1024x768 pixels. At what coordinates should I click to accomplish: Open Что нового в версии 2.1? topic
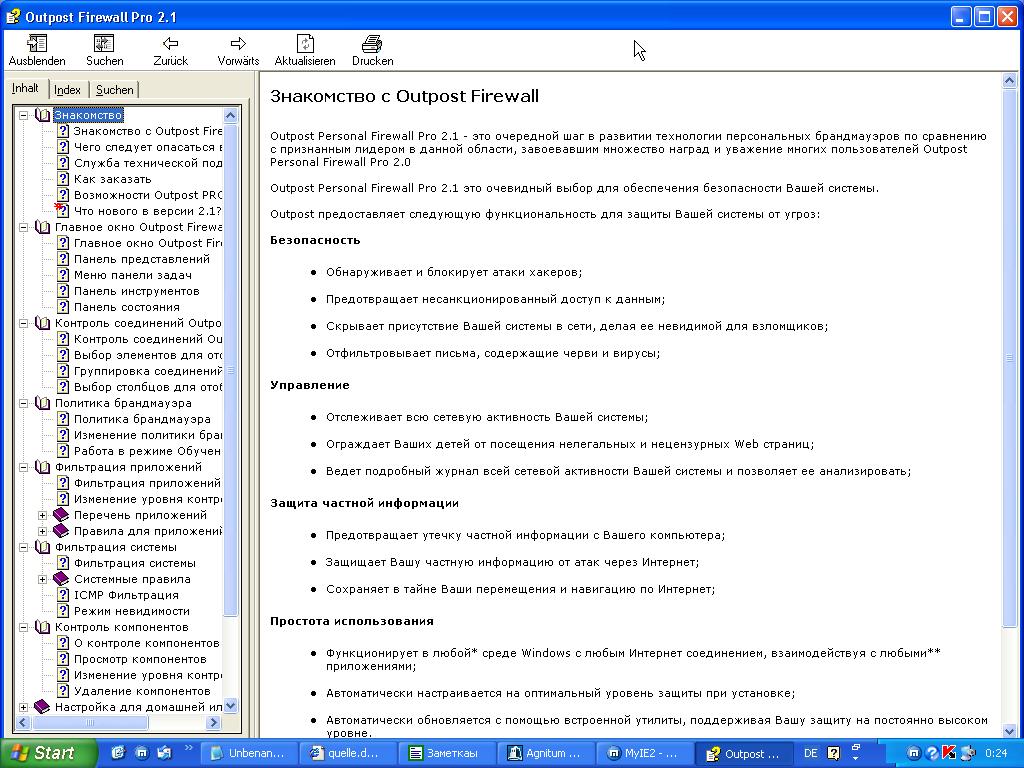pos(148,211)
